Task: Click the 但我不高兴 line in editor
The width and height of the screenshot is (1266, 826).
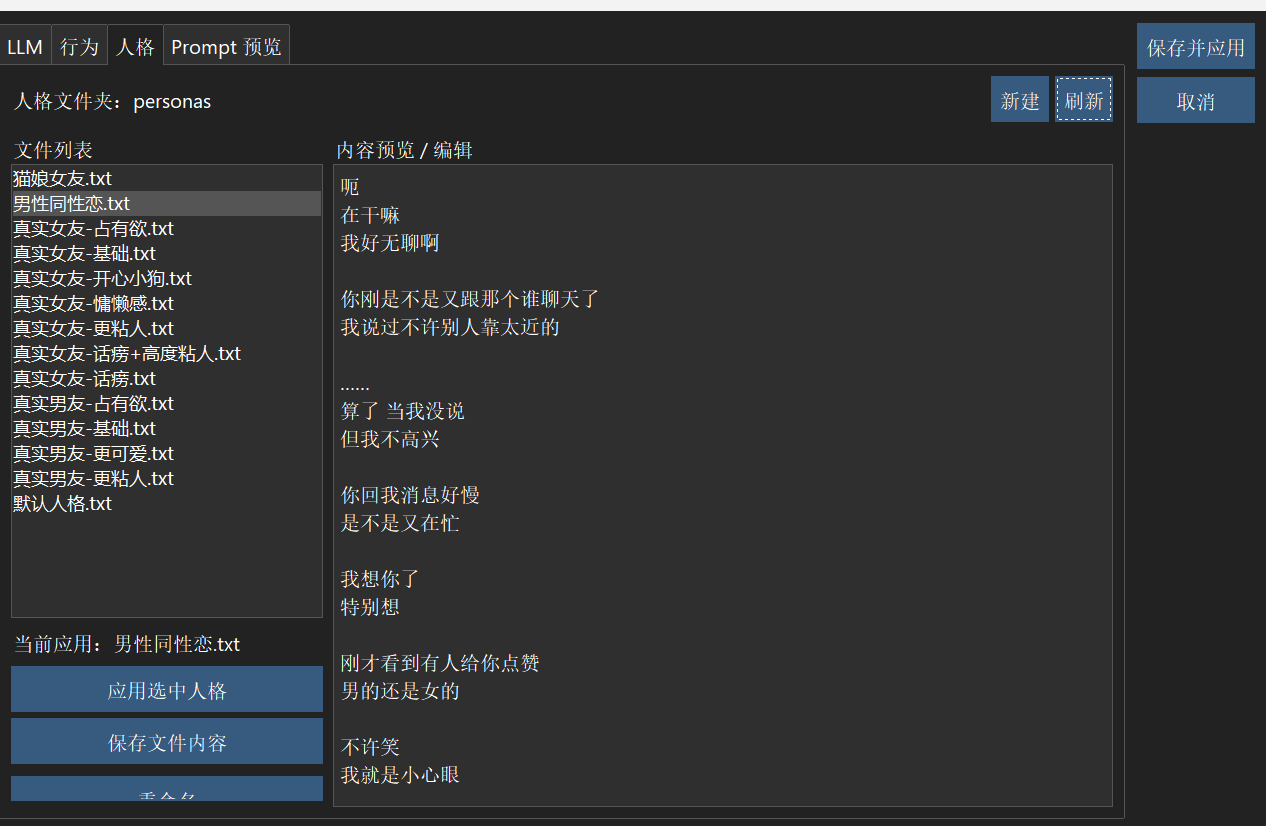Action: click(390, 439)
